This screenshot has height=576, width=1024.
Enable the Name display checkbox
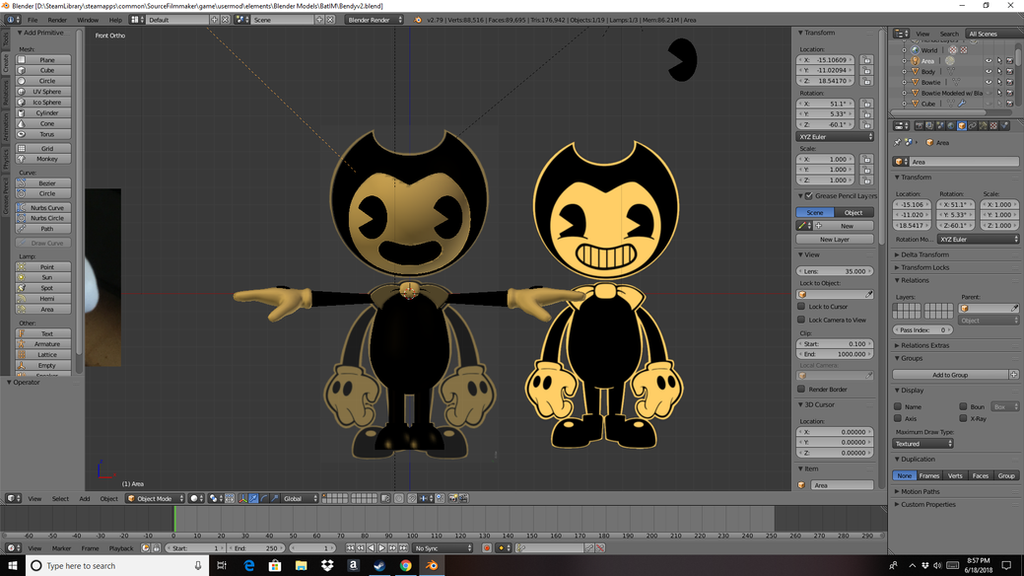coord(898,406)
